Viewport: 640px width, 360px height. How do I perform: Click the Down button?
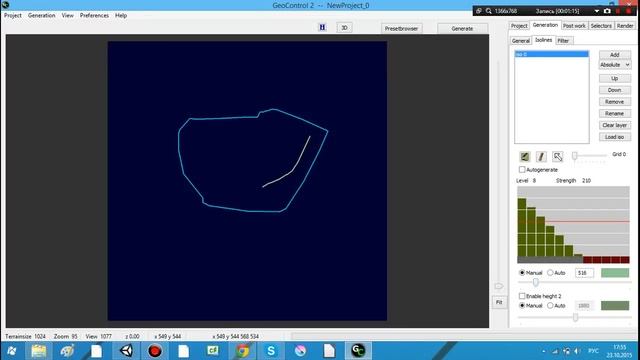click(x=615, y=90)
